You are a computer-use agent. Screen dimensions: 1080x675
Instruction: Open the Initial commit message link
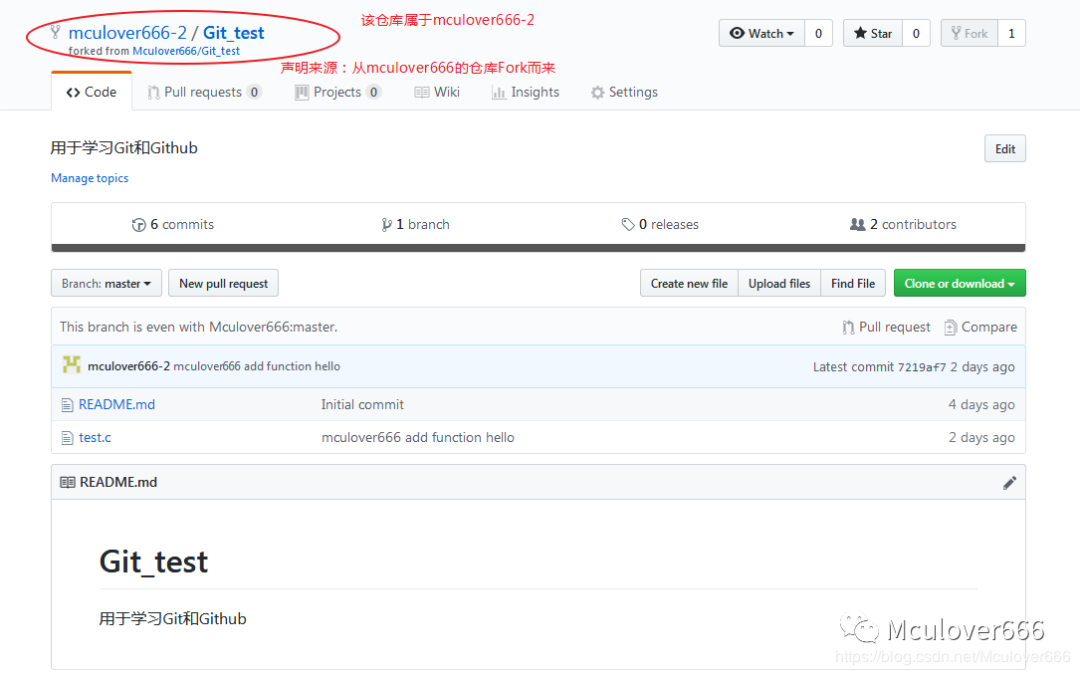pyautogui.click(x=362, y=404)
